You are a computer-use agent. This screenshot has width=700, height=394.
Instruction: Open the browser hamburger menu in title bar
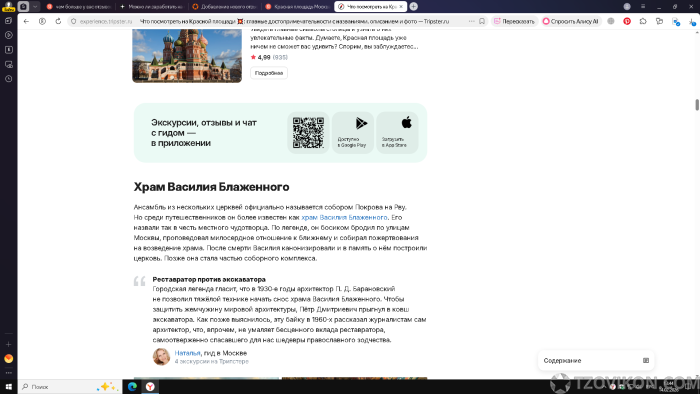[643, 6]
